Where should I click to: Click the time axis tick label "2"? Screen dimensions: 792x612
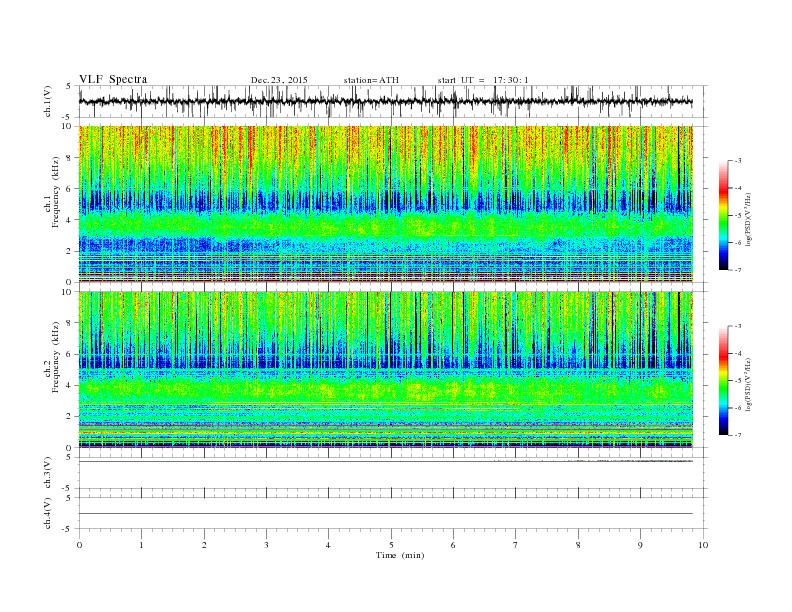point(204,545)
